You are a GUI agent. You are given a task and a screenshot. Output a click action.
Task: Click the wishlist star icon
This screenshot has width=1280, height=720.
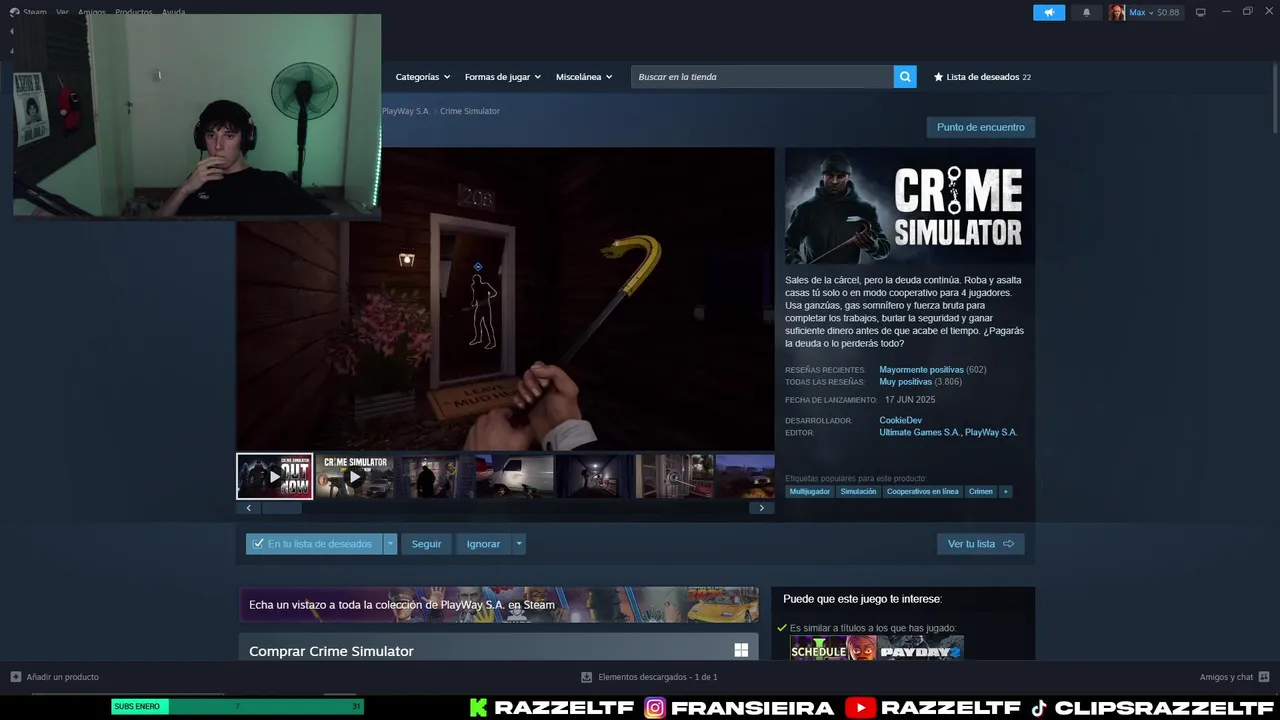[x=938, y=77]
